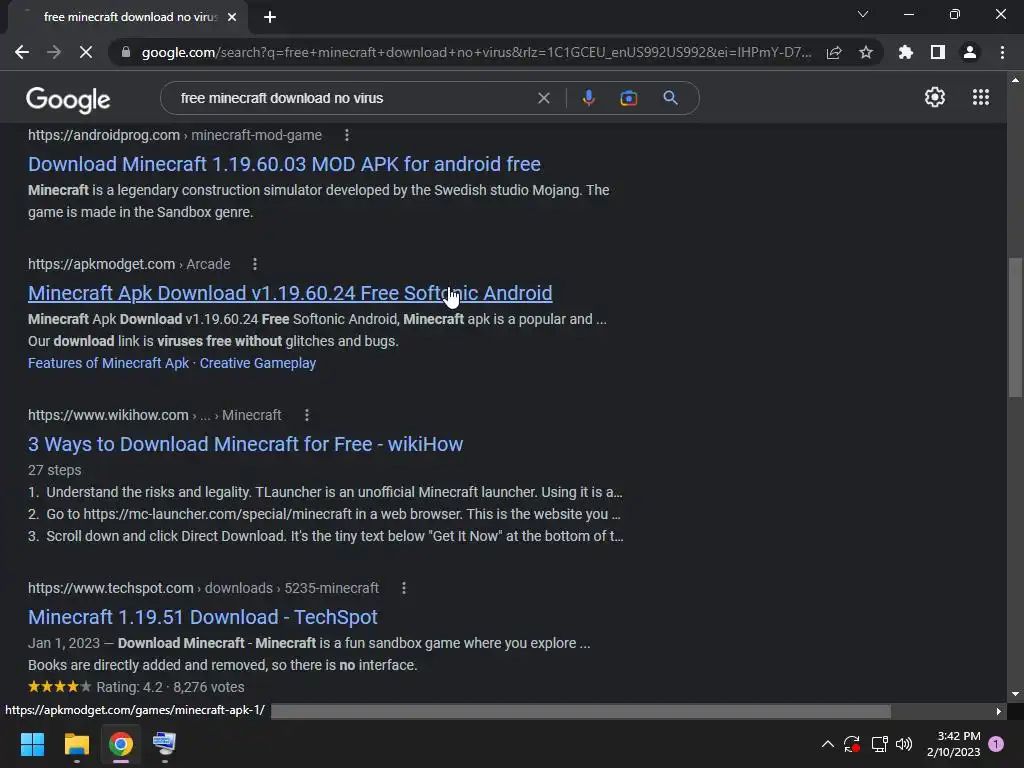Open 3 Ways to Download Minecraft wikiHow
The image size is (1024, 768).
point(246,444)
